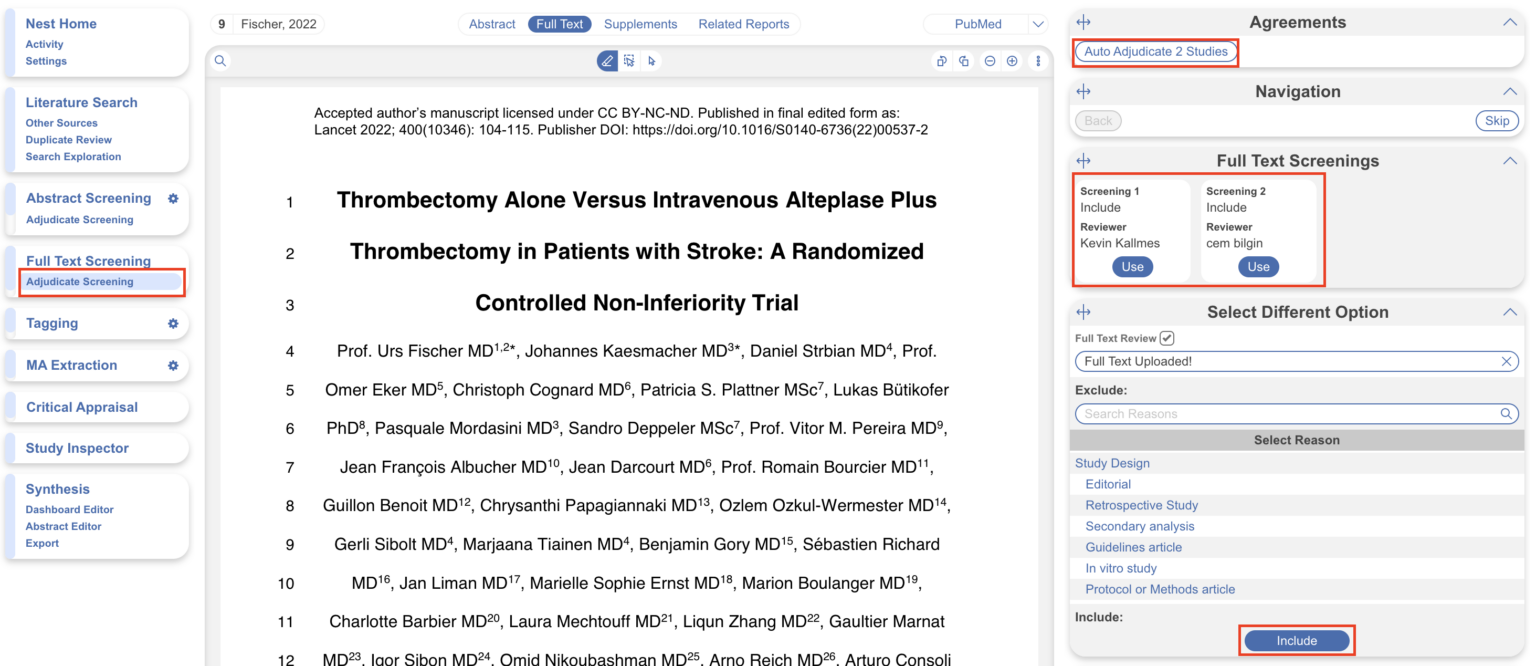The width and height of the screenshot is (1536, 666).
Task: Click the Include button
Action: coord(1296,640)
